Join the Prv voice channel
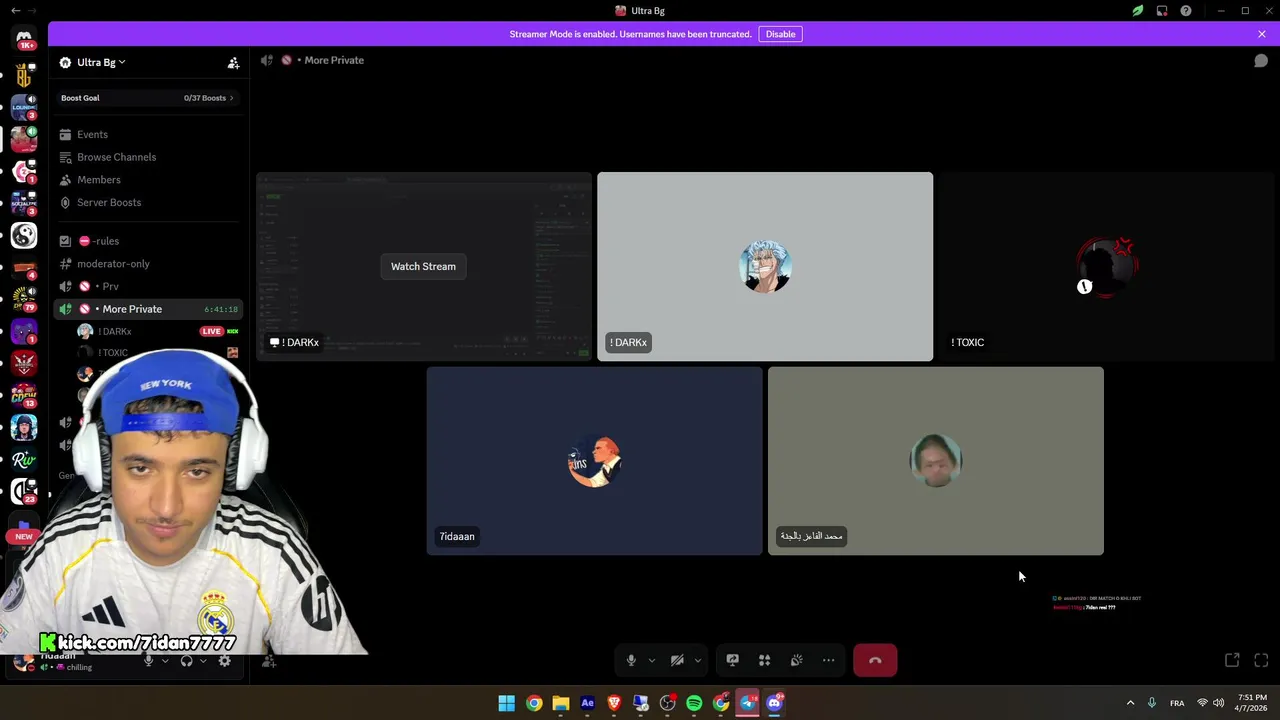The height and width of the screenshot is (720, 1280). [148, 286]
